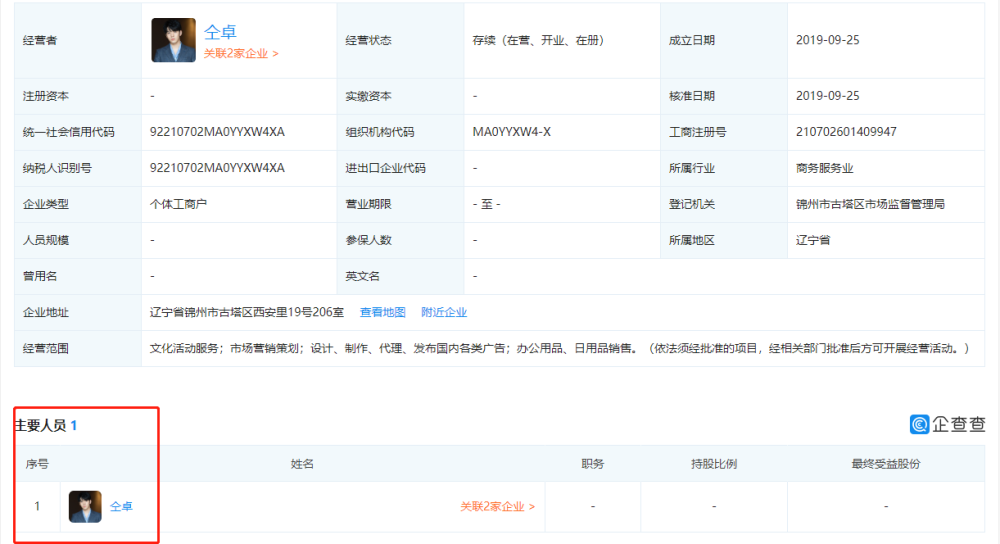Select unified credit code 92210702MA0YYXW4XA

tap(217, 132)
